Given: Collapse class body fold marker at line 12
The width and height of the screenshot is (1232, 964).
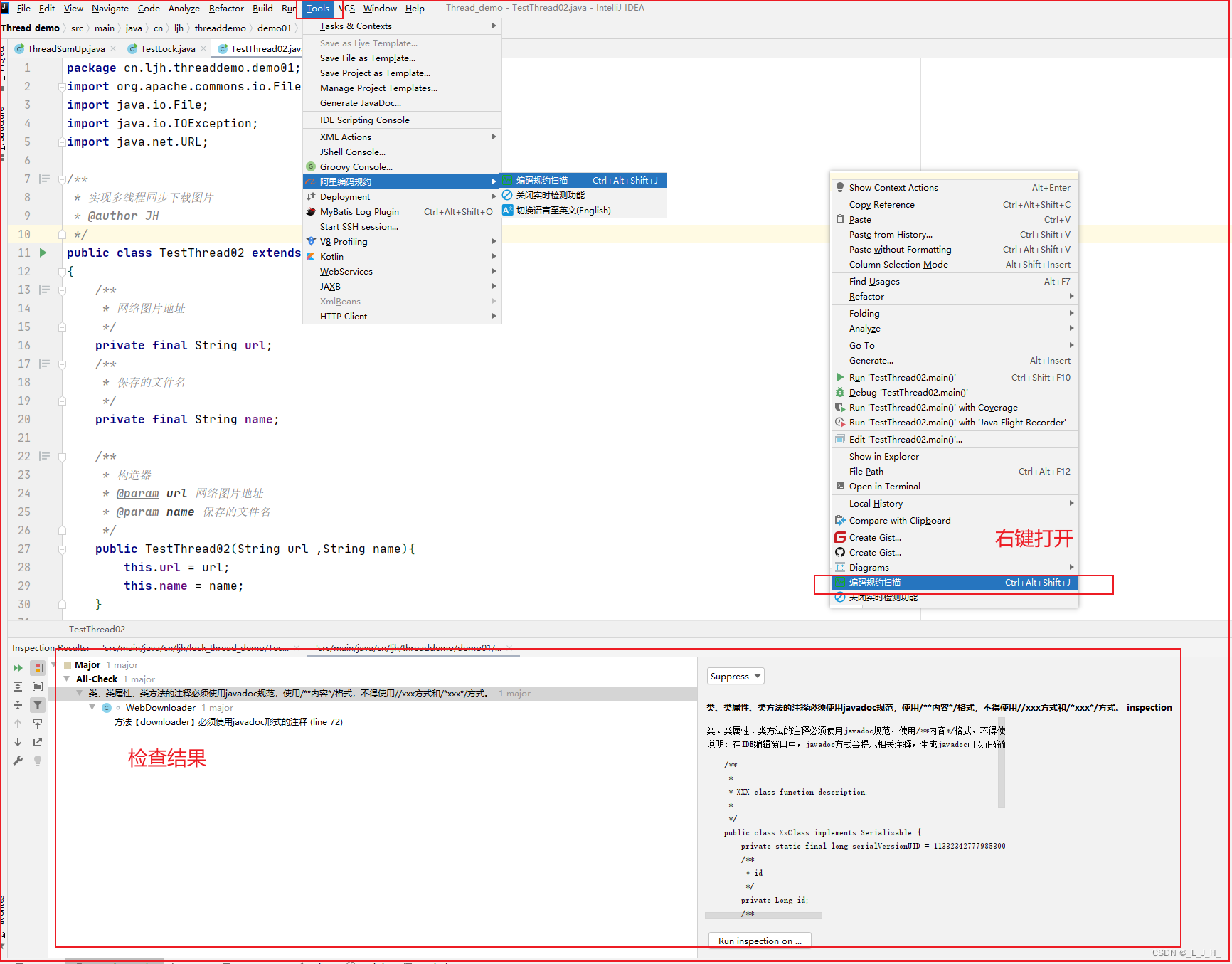Looking at the screenshot, I should (x=62, y=272).
